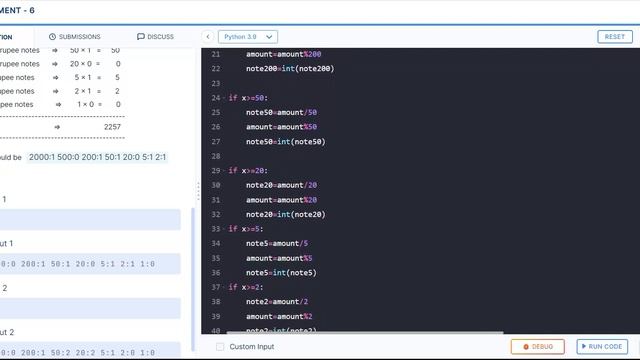Click the panel divider drag handle

click(198, 191)
